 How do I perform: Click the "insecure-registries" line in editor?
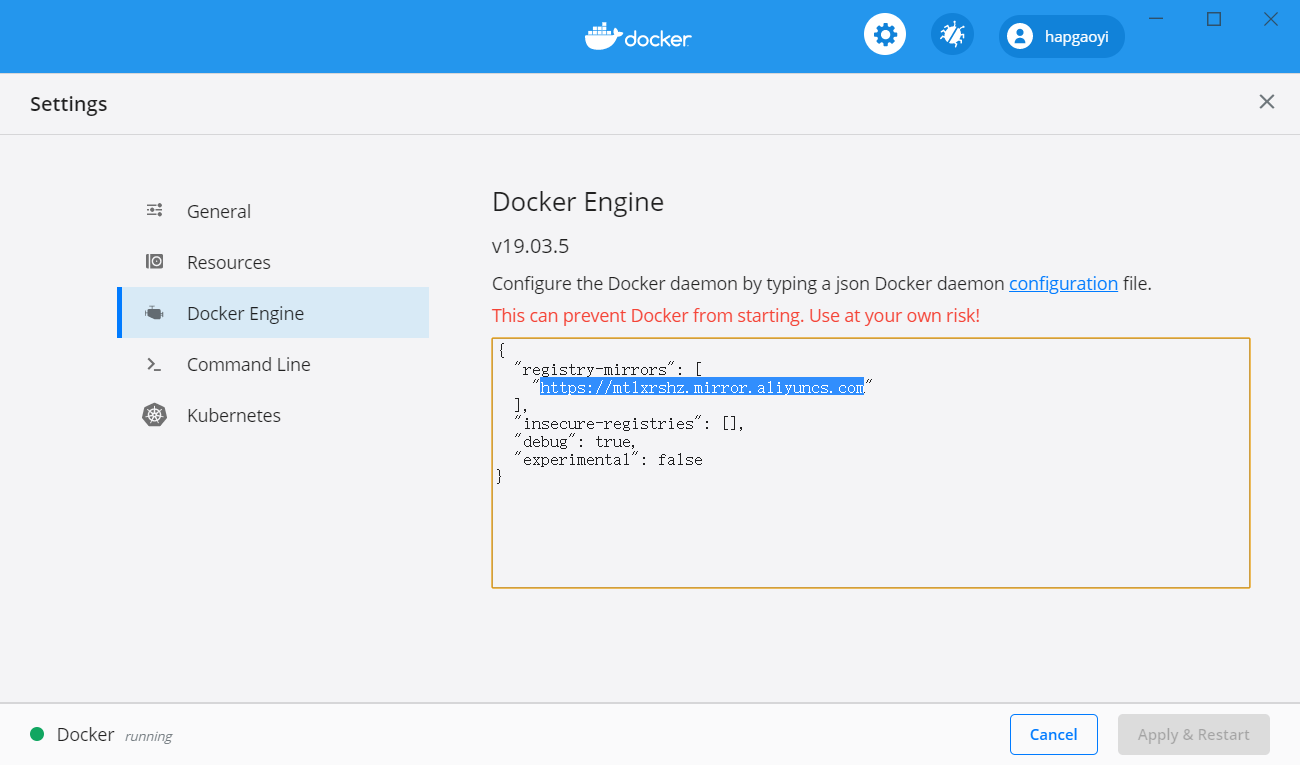pyautogui.click(x=630, y=423)
